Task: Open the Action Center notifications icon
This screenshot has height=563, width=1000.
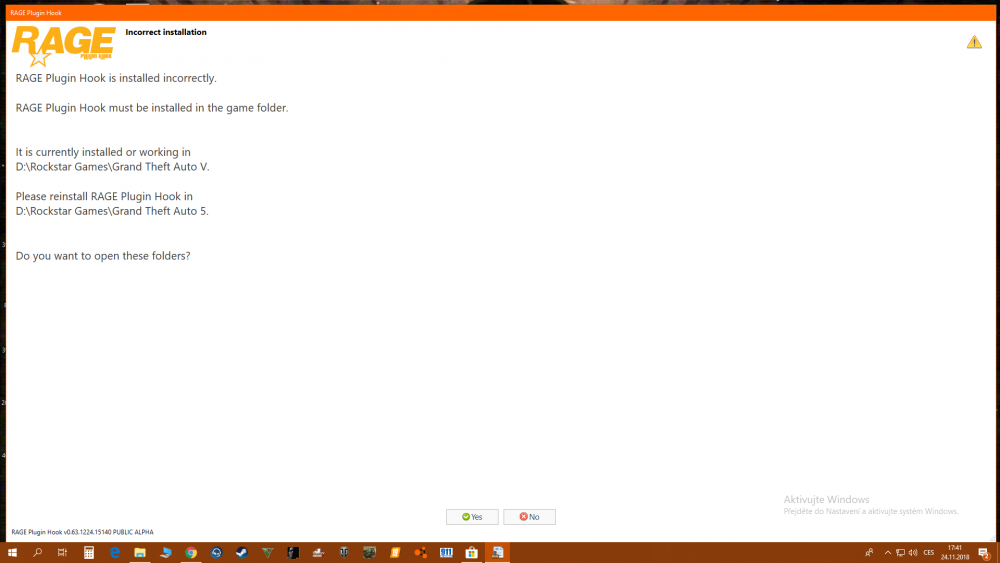Action: click(x=984, y=553)
